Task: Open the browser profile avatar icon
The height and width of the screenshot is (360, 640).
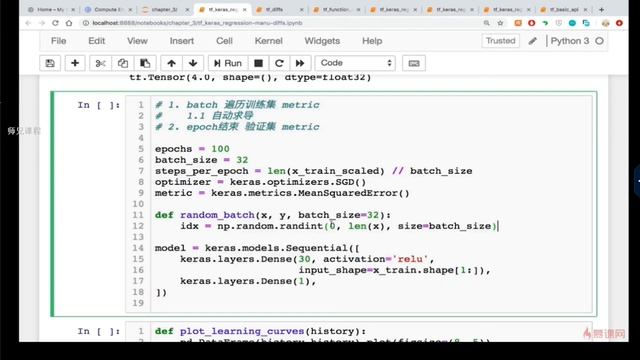Action: click(x=606, y=23)
